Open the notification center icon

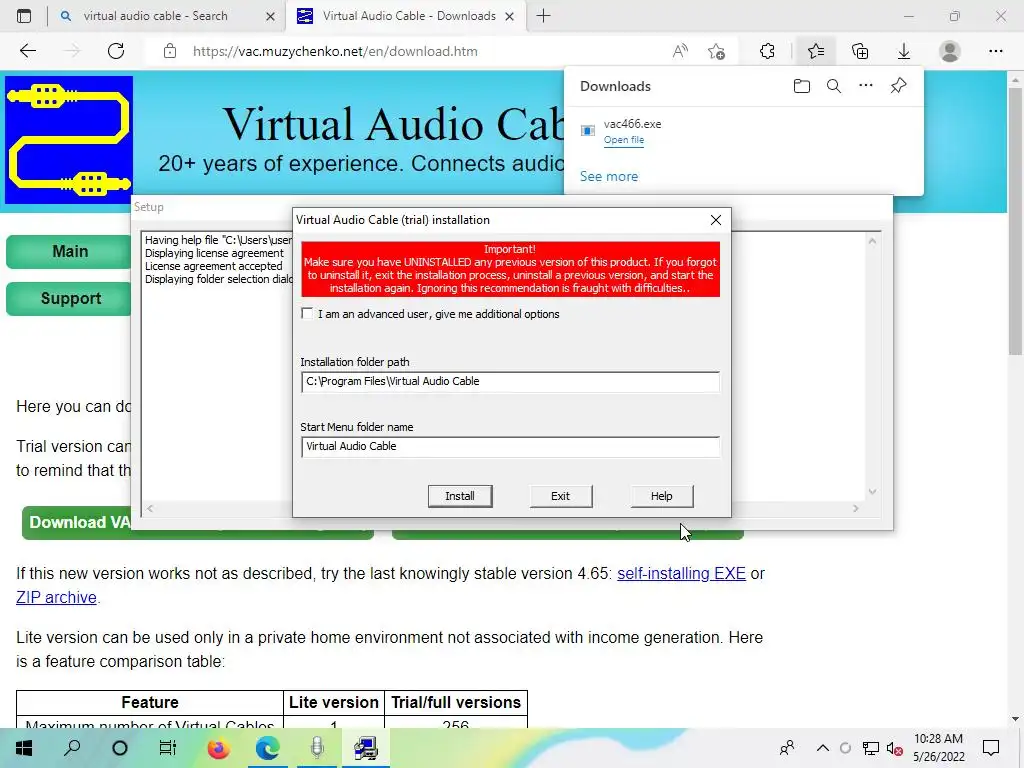click(991, 748)
